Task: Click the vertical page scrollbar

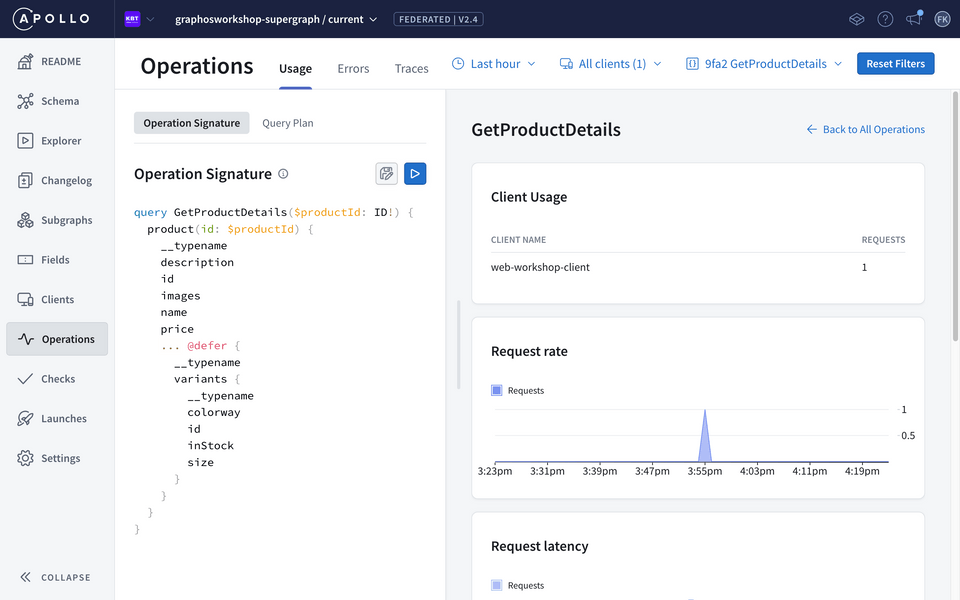Action: coord(955,216)
